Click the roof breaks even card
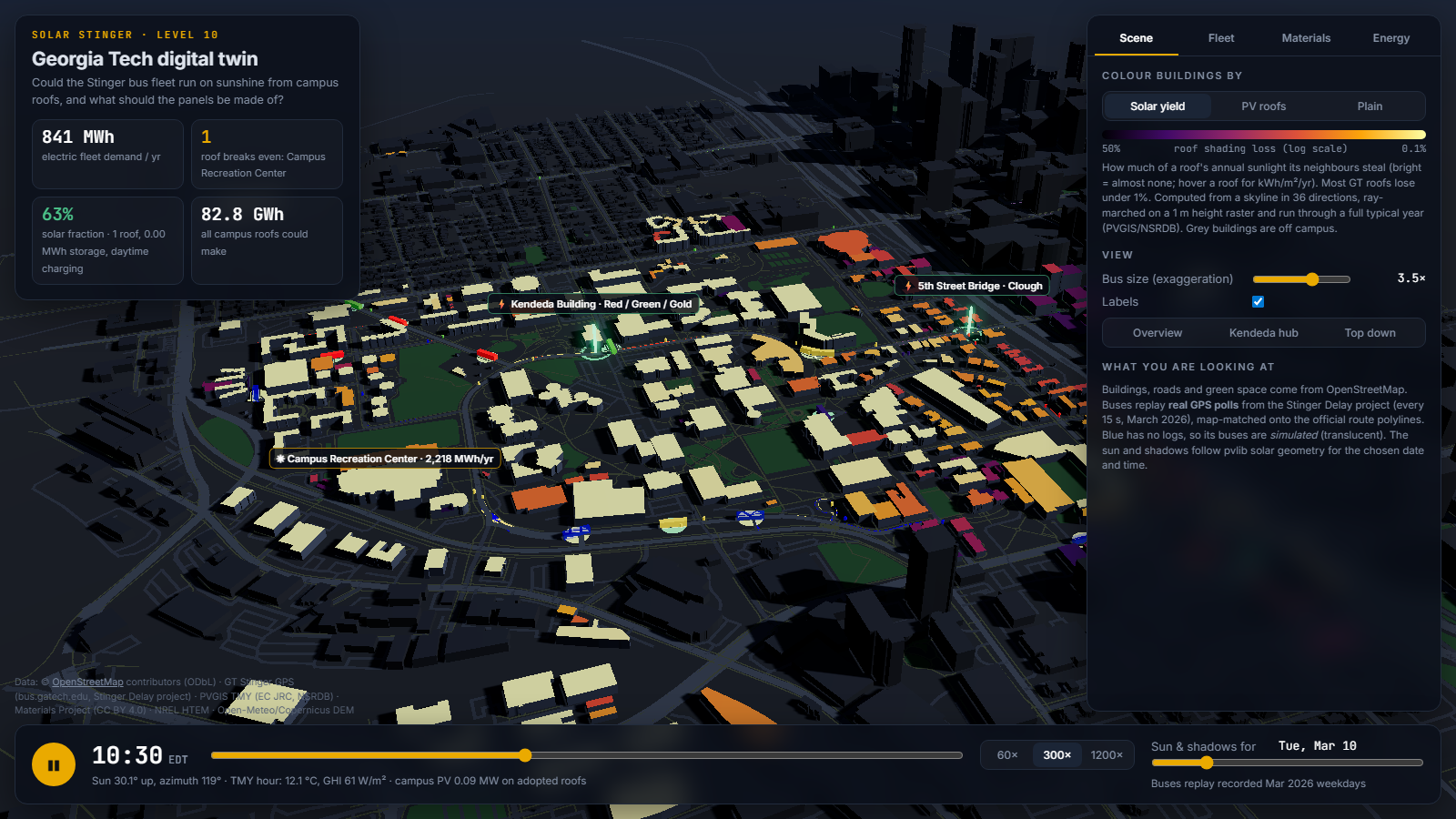 point(267,154)
